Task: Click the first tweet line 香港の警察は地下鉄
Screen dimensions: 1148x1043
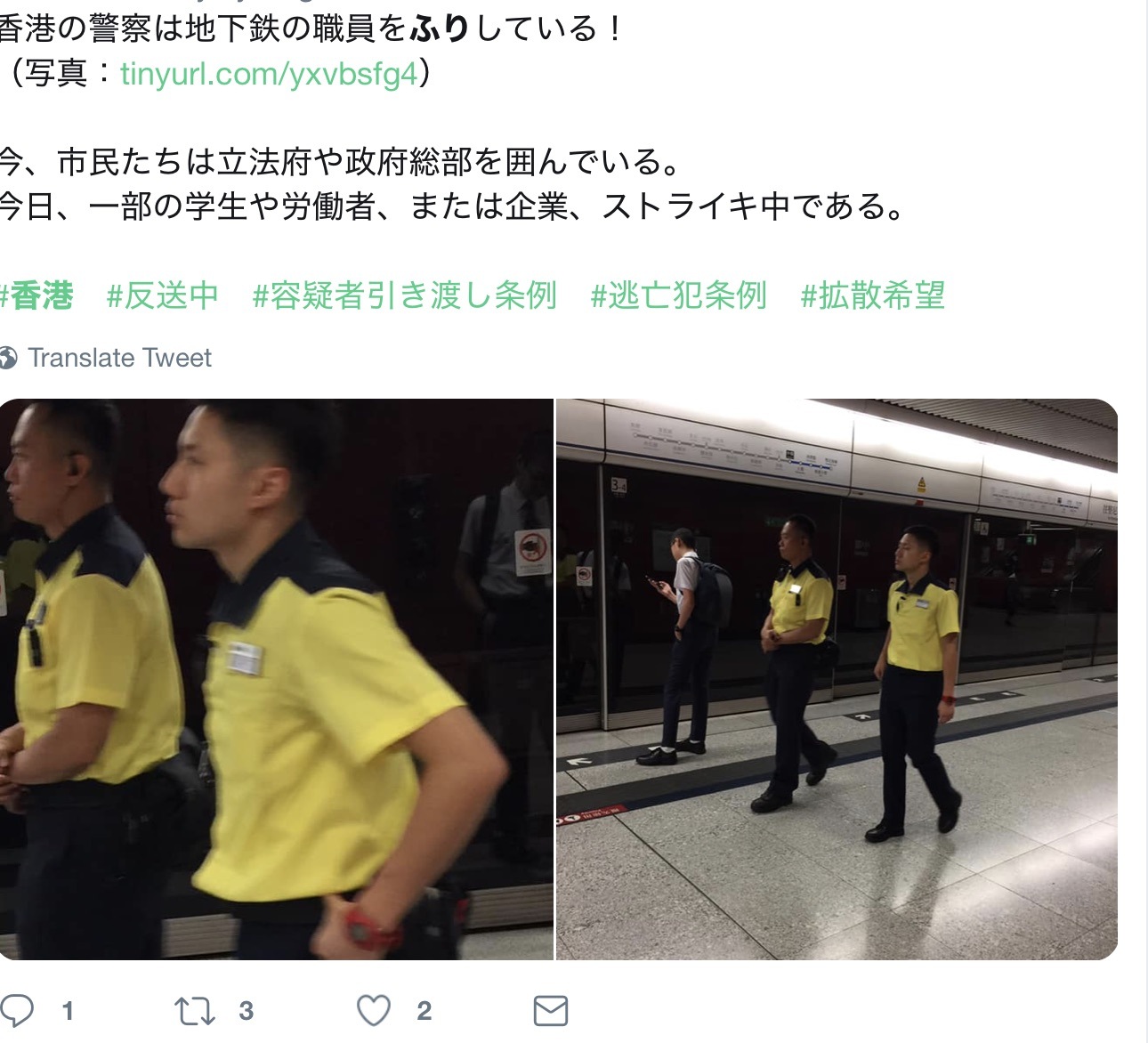Action: 311,28
